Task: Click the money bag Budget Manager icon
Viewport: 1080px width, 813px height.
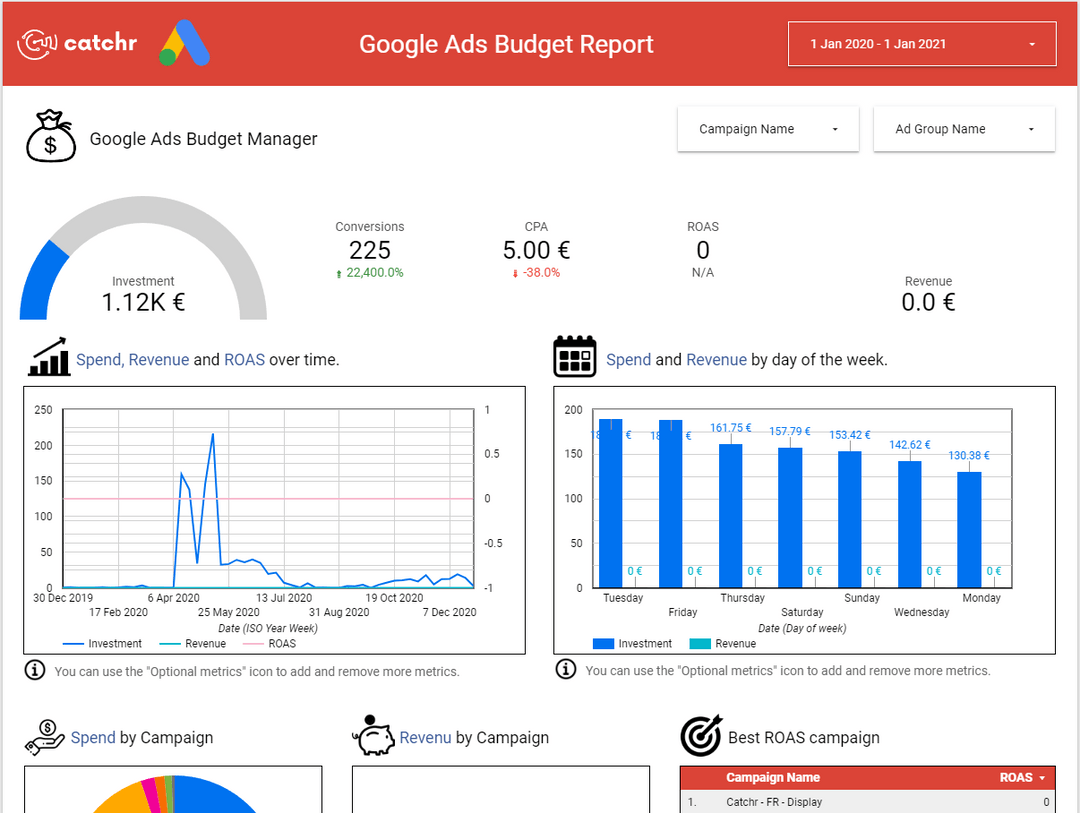Action: click(50, 134)
